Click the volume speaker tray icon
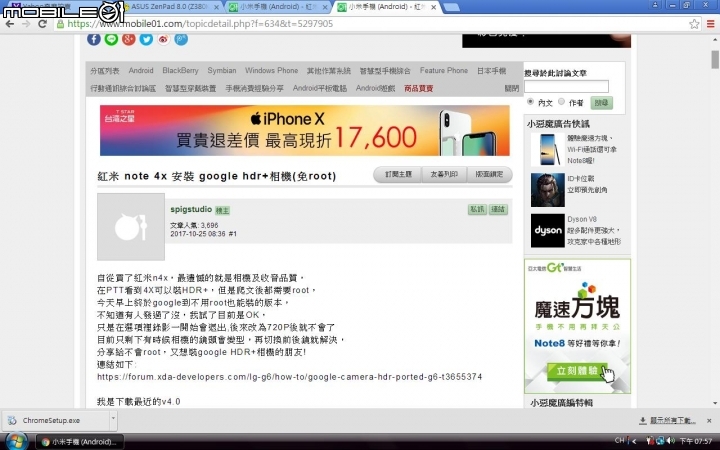This screenshot has height=450, width=720. click(670, 441)
